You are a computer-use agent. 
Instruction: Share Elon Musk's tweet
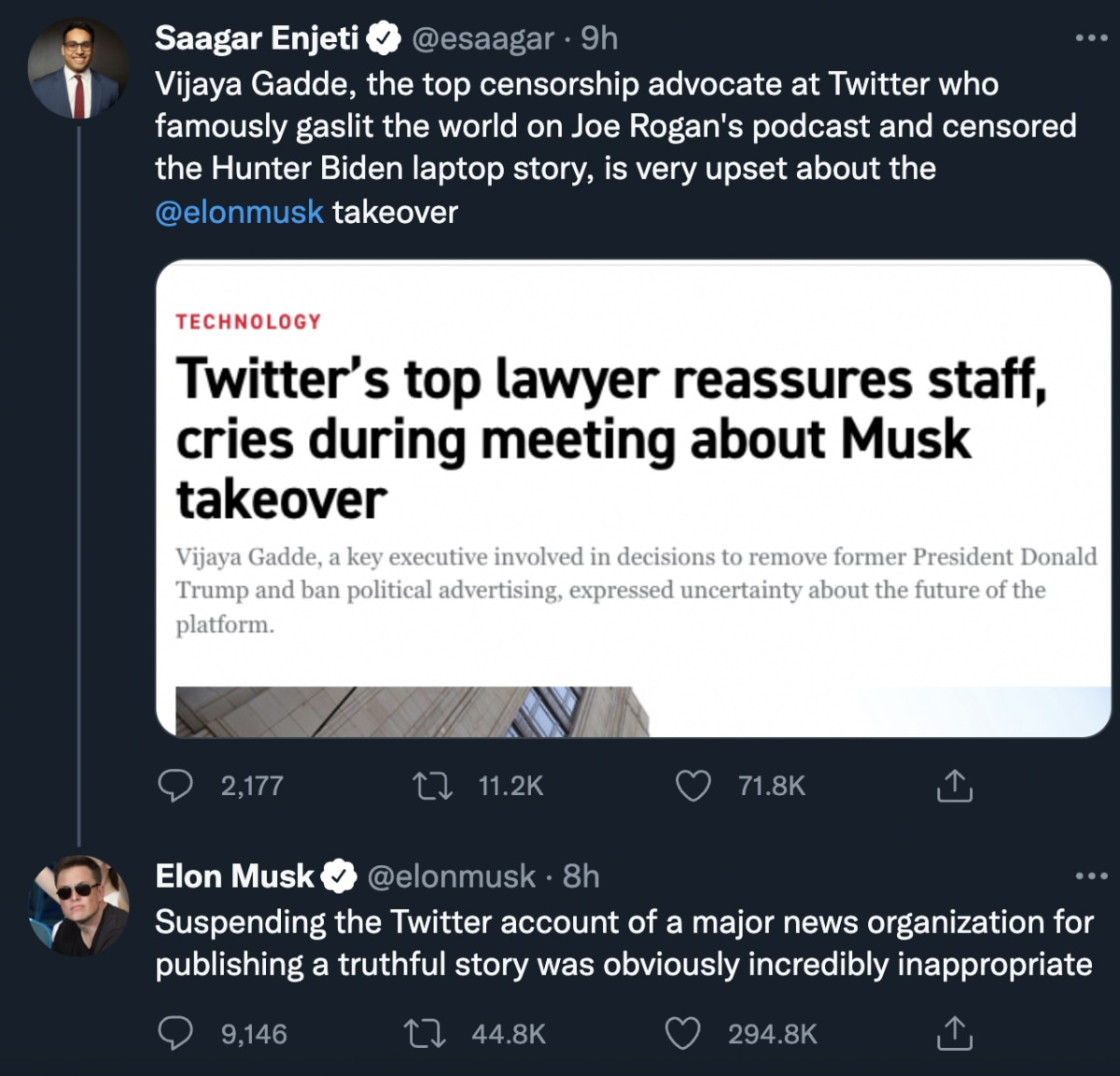(953, 1034)
